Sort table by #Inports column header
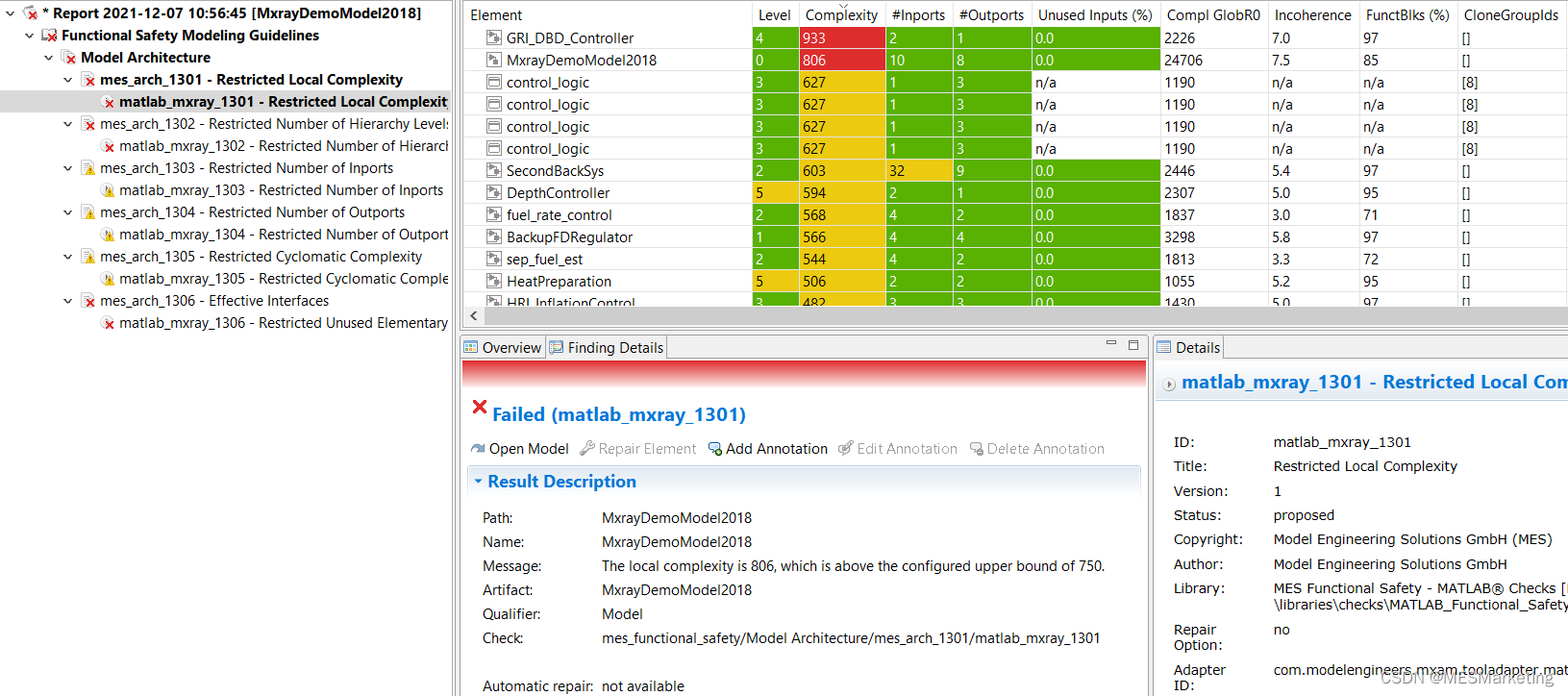This screenshot has width=1568, height=696. [x=918, y=15]
